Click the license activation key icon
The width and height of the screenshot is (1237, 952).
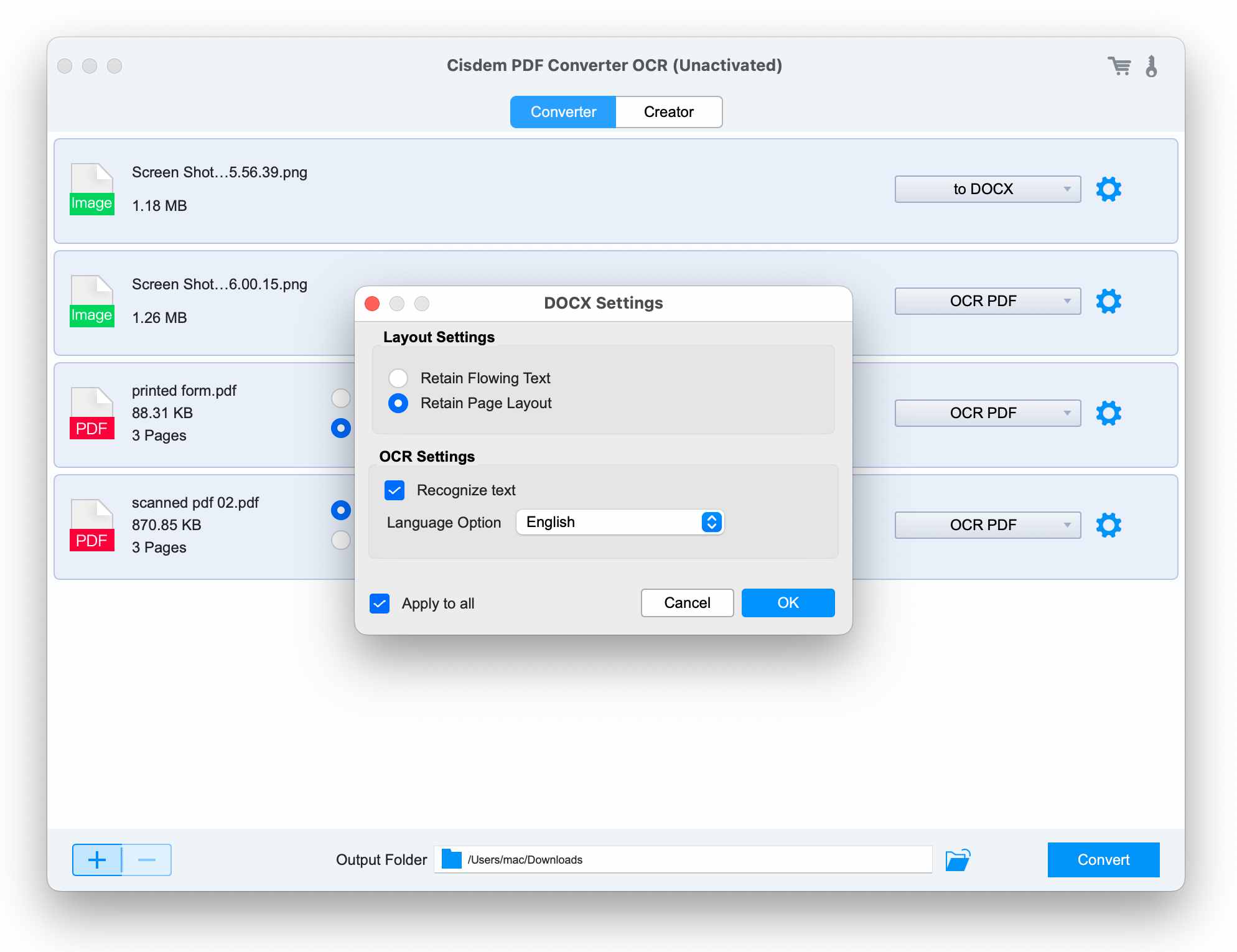(x=1152, y=67)
